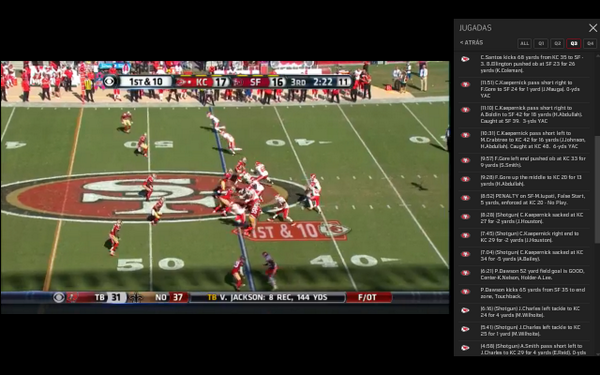
Task: Open play 'P.Dawson kicks 65 yards from SF 35'
Action: click(x=524, y=293)
